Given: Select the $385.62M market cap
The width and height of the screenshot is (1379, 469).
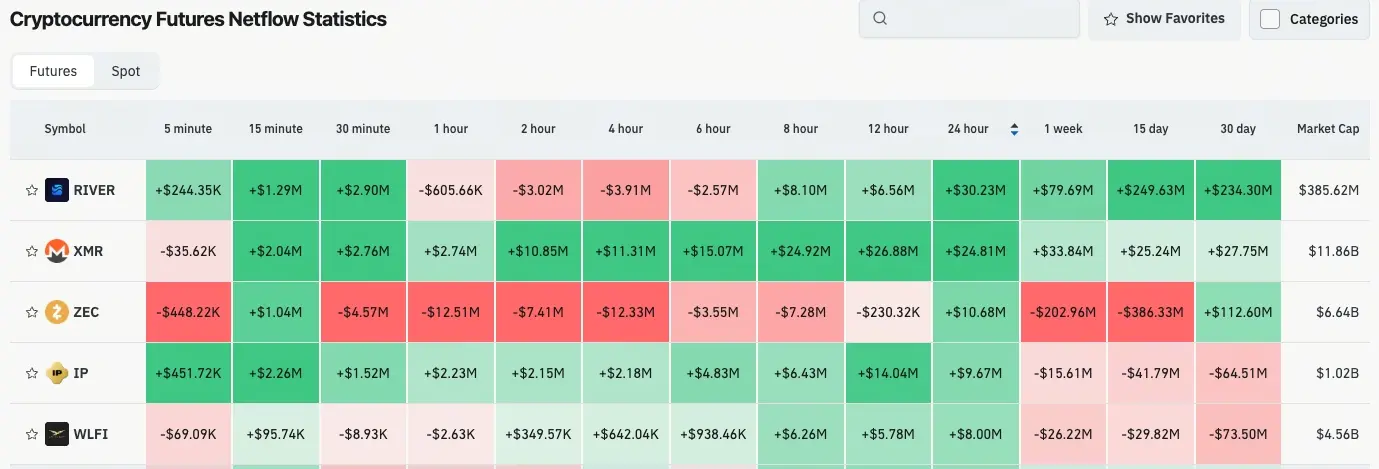Looking at the screenshot, I should point(1328,190).
